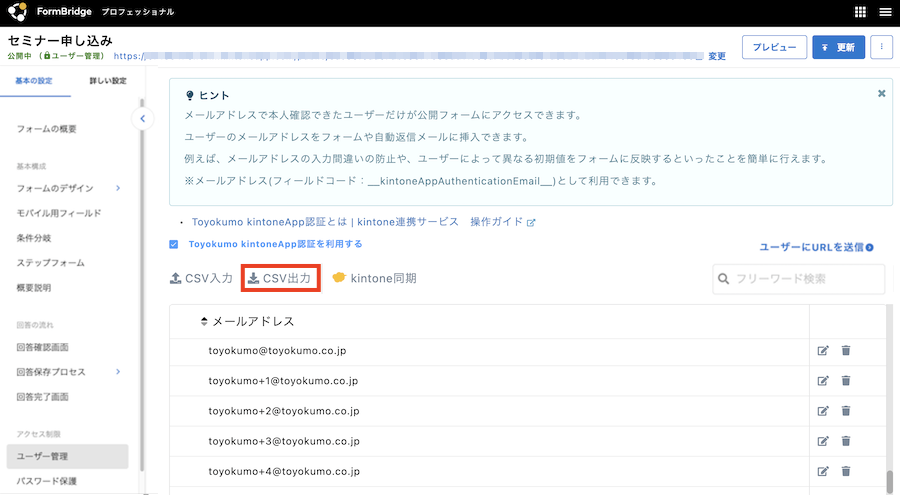The height and width of the screenshot is (495, 900).
Task: Click edit icon for toyokumo@toyokumo.co.jp
Action: tap(823, 351)
